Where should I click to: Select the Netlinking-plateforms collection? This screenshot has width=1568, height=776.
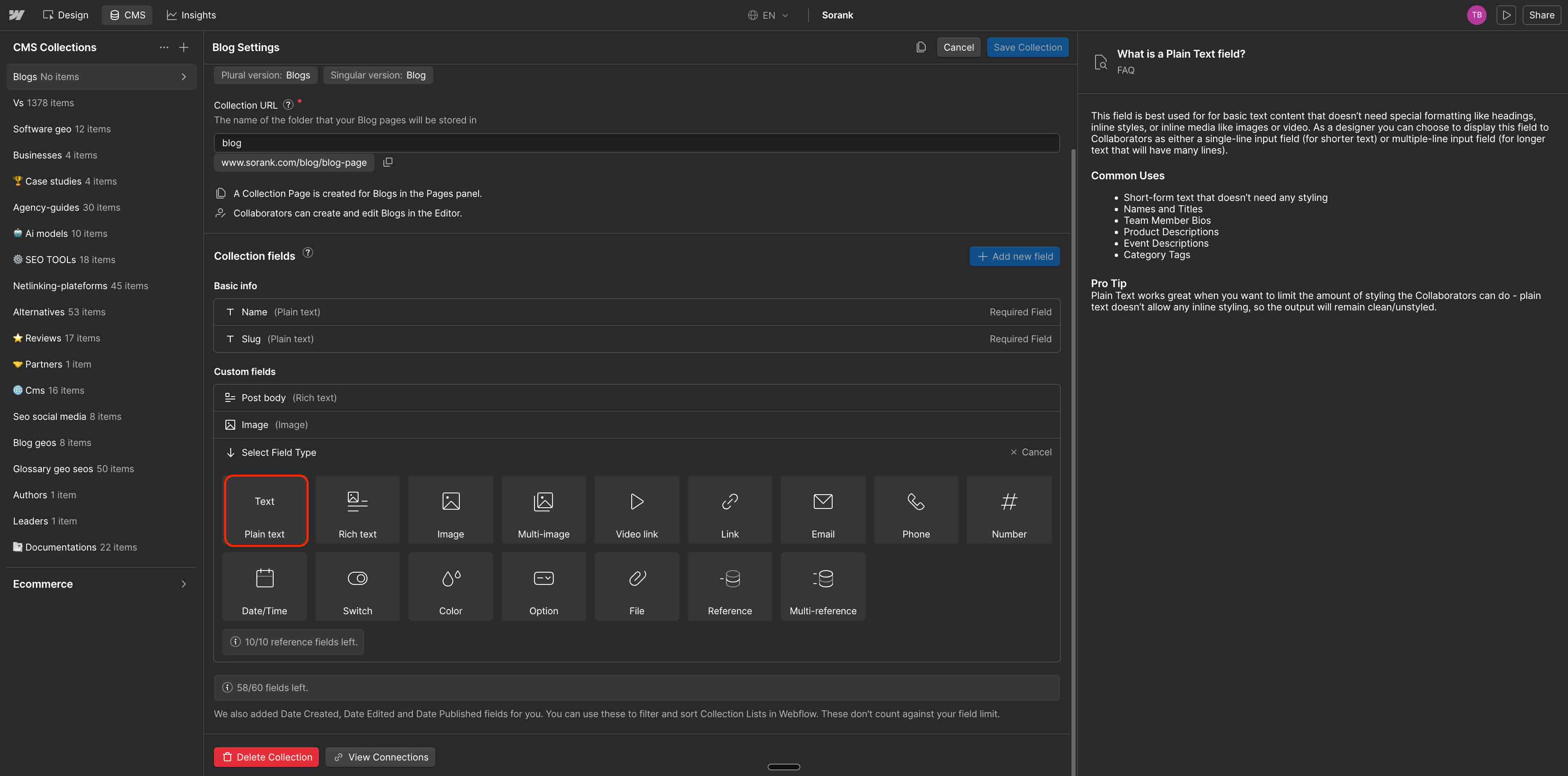[x=101, y=286]
